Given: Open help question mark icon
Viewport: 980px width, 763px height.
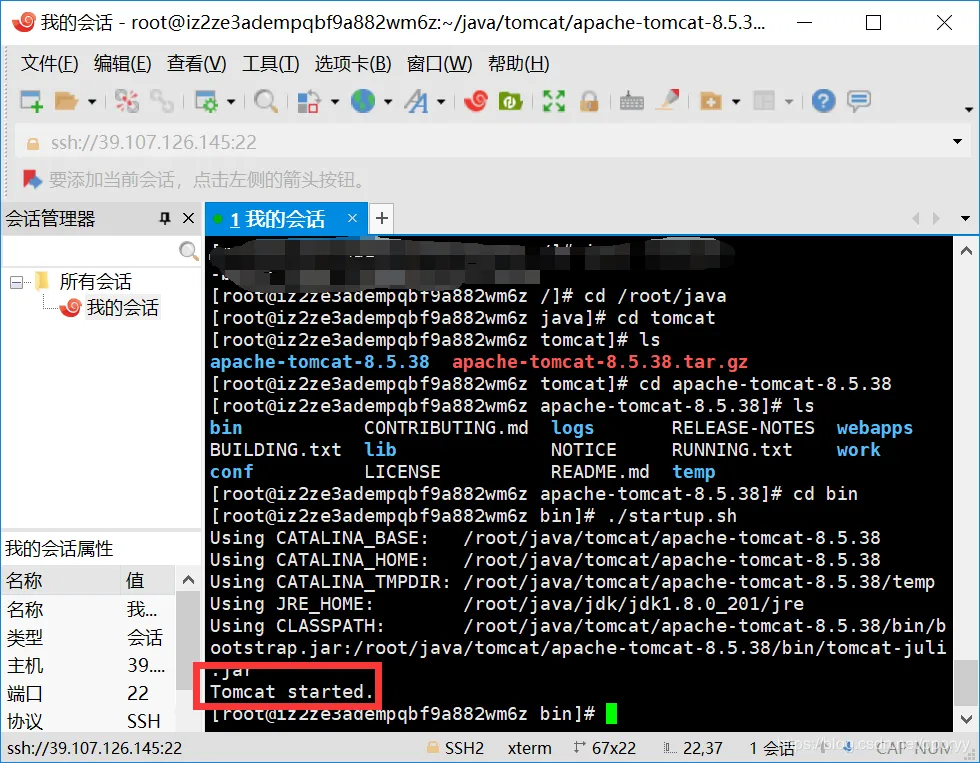Looking at the screenshot, I should click(x=823, y=101).
